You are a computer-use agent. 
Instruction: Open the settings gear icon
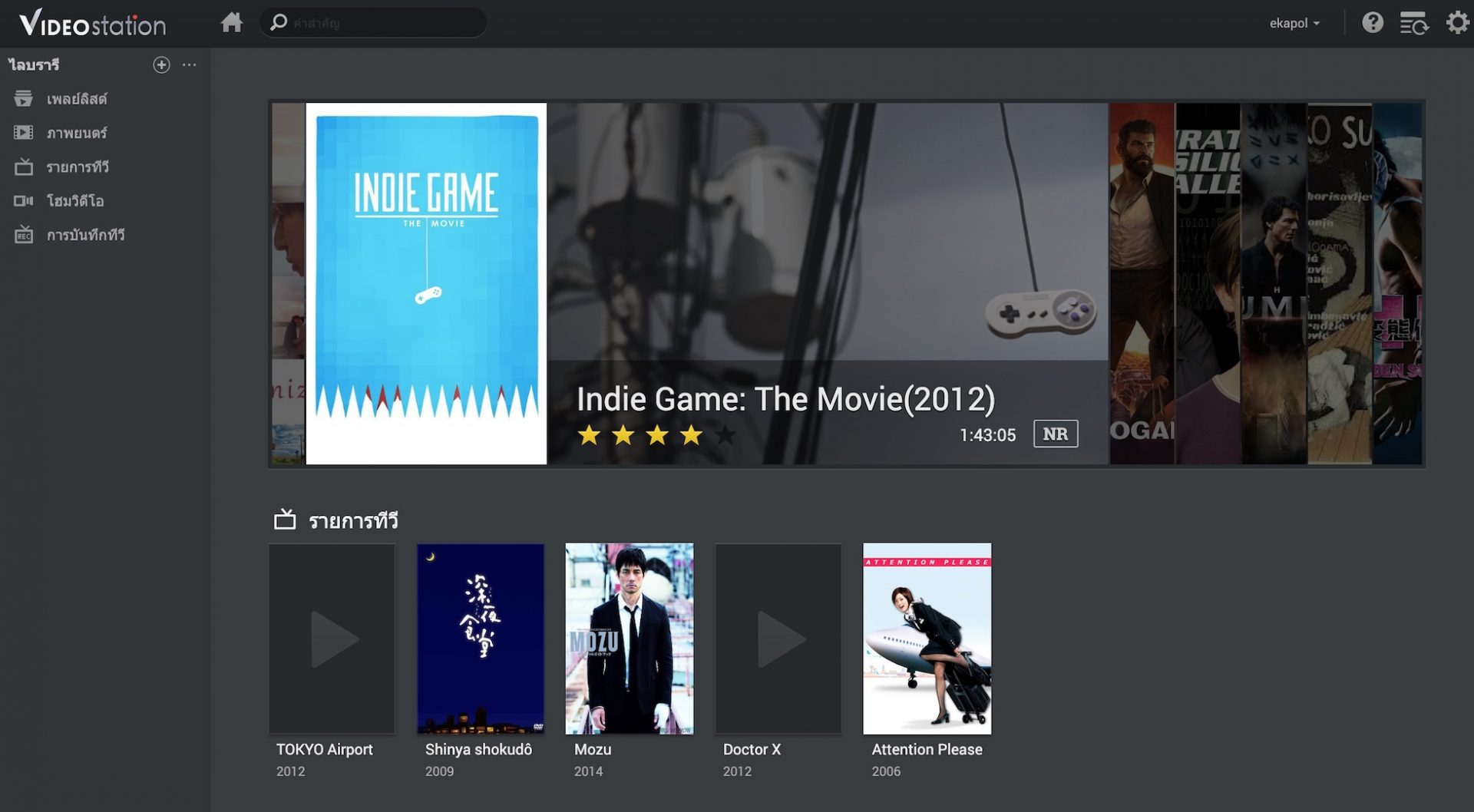click(x=1456, y=22)
